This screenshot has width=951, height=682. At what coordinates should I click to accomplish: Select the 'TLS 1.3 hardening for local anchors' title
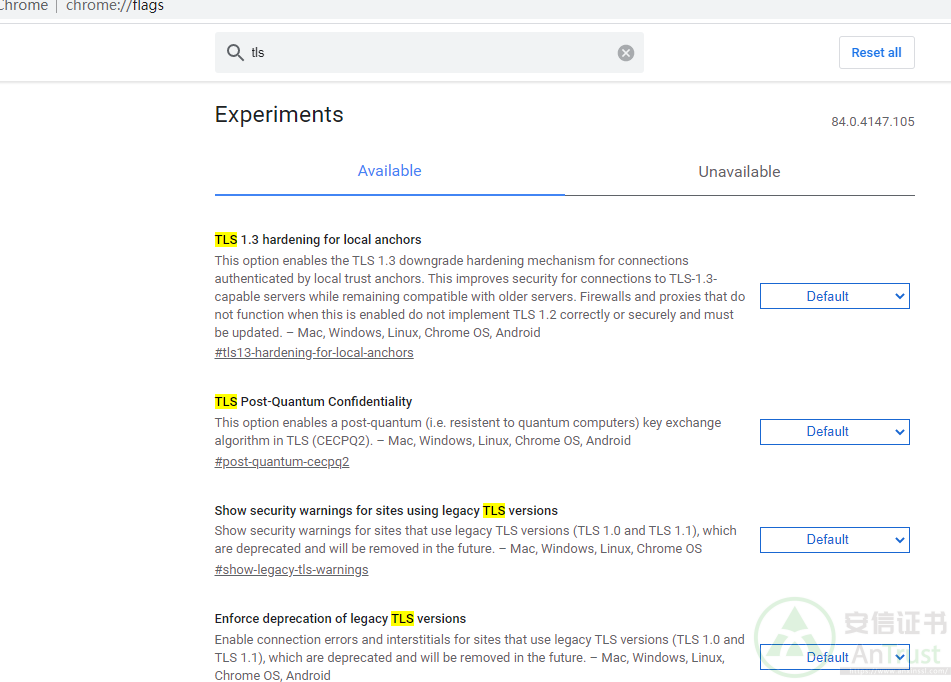coord(318,240)
